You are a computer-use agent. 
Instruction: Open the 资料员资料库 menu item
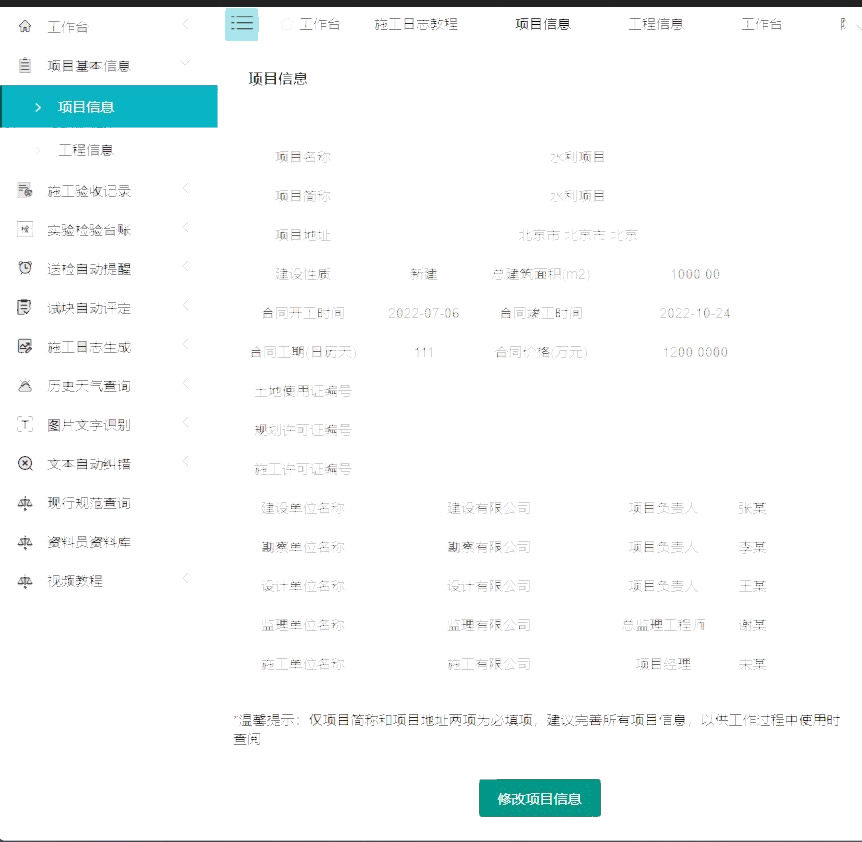point(89,542)
